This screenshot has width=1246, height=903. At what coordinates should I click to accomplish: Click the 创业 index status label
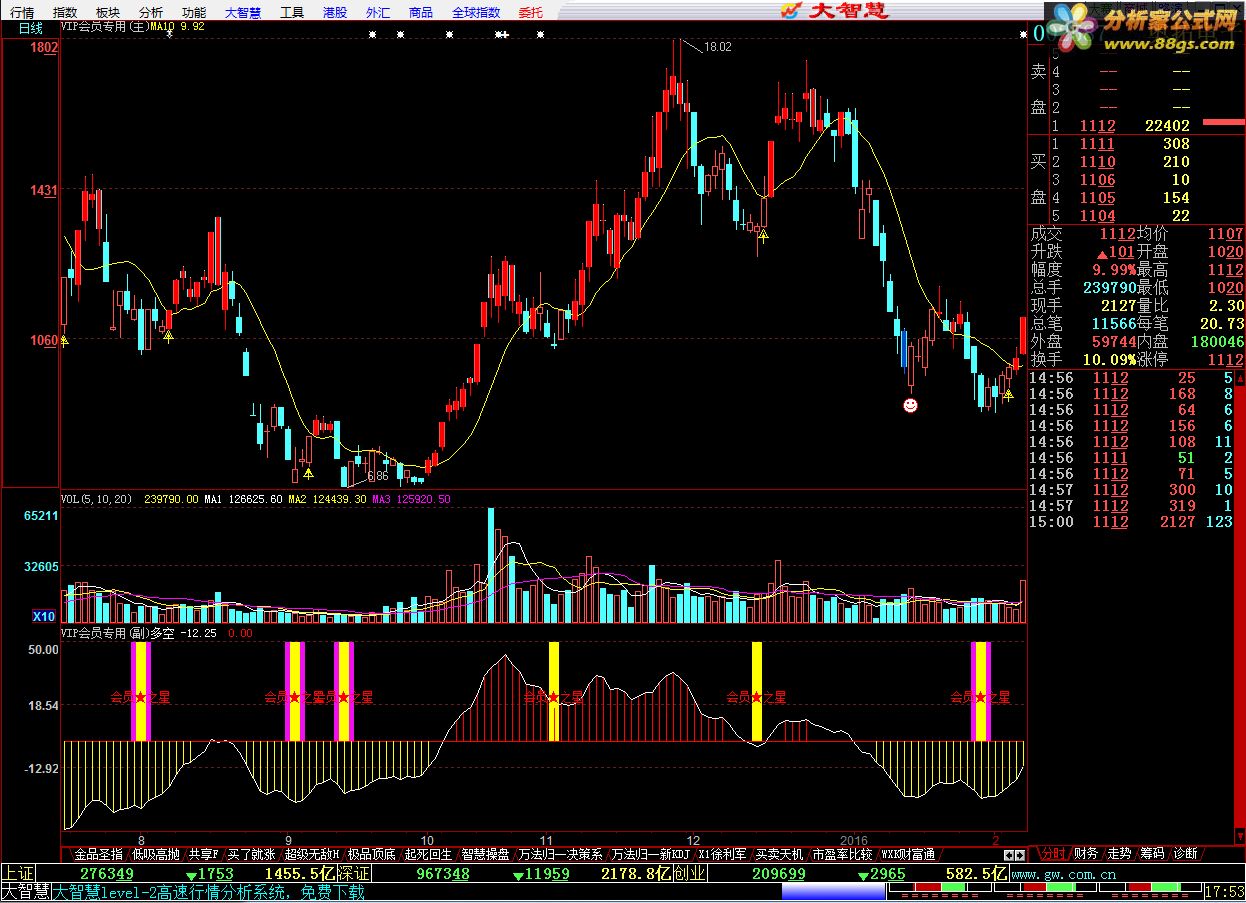pos(690,873)
